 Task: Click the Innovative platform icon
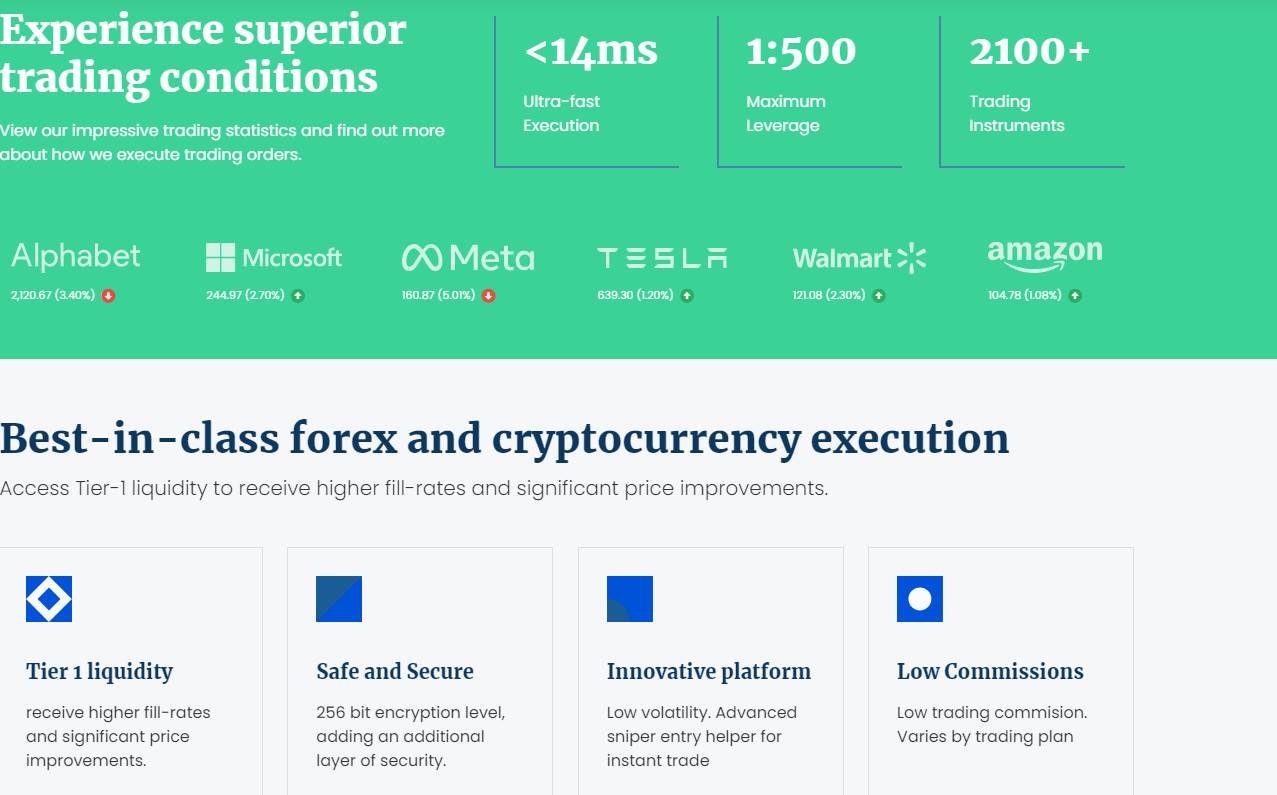click(x=630, y=599)
